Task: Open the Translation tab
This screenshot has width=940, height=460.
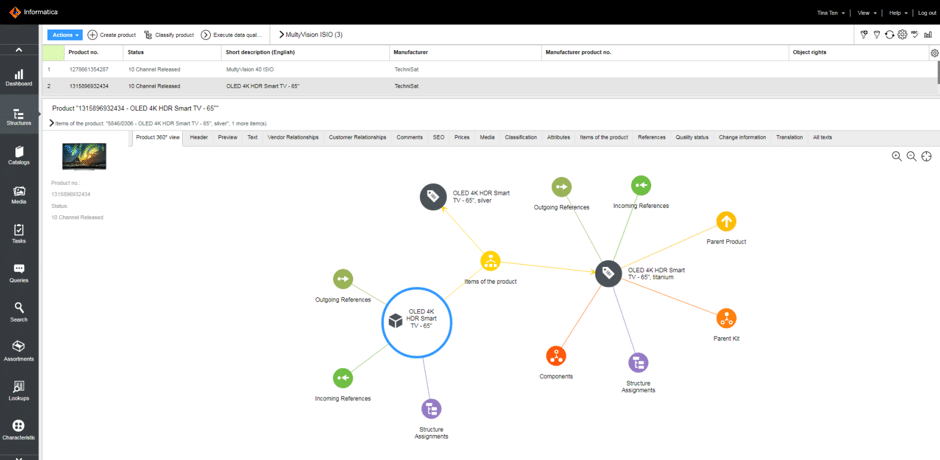Action: coord(789,137)
